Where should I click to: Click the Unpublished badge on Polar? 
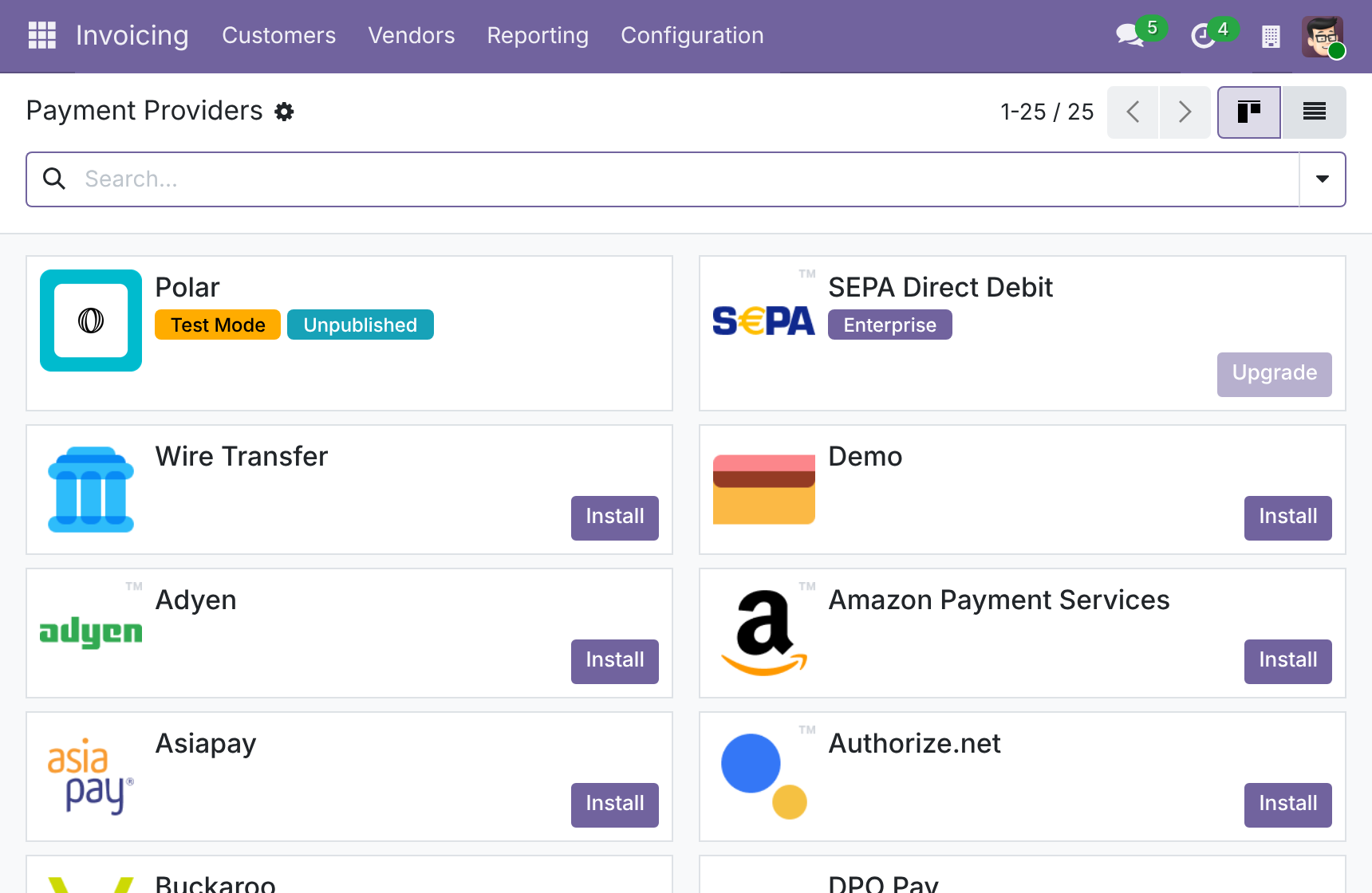point(361,325)
